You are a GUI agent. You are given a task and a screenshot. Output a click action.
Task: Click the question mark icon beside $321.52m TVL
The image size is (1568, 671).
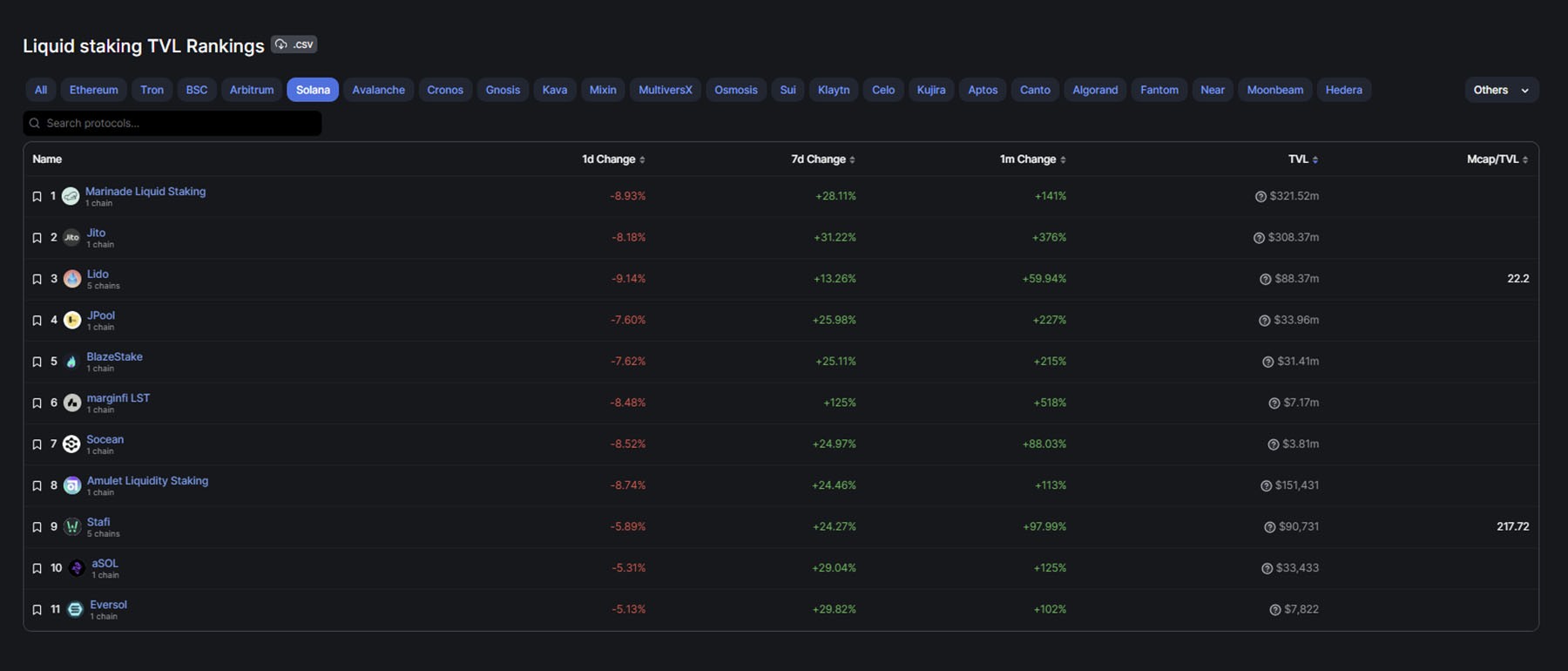pyautogui.click(x=1260, y=197)
